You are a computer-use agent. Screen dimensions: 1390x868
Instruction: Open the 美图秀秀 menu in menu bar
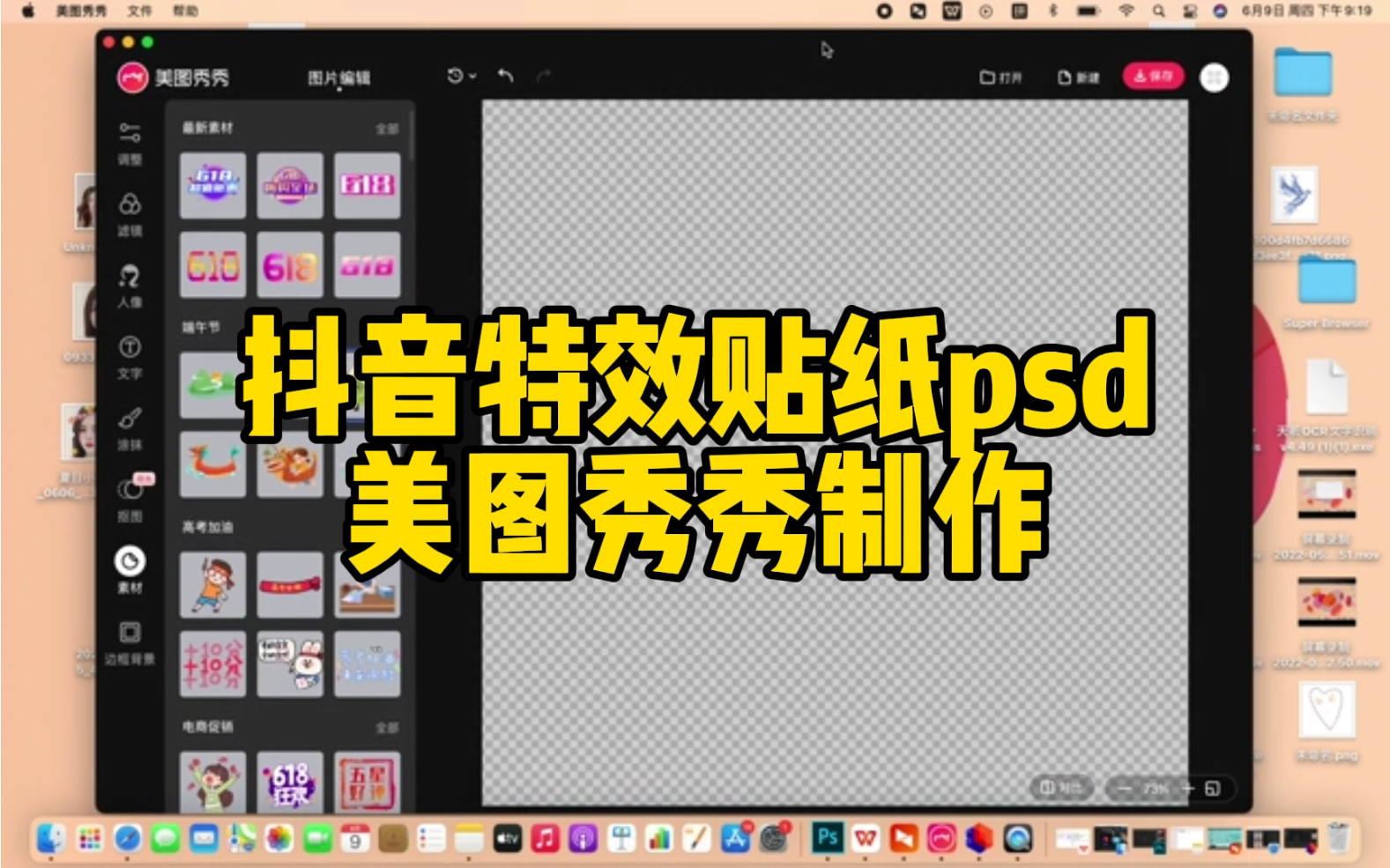(x=81, y=11)
